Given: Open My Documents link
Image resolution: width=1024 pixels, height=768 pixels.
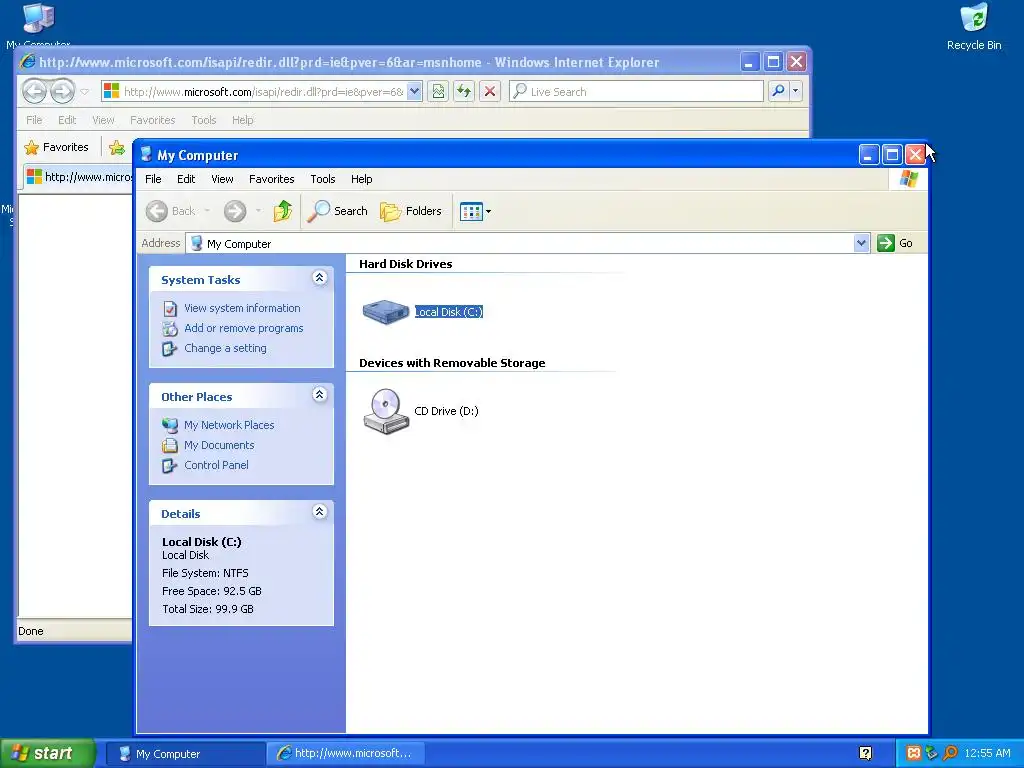Looking at the screenshot, I should [219, 445].
